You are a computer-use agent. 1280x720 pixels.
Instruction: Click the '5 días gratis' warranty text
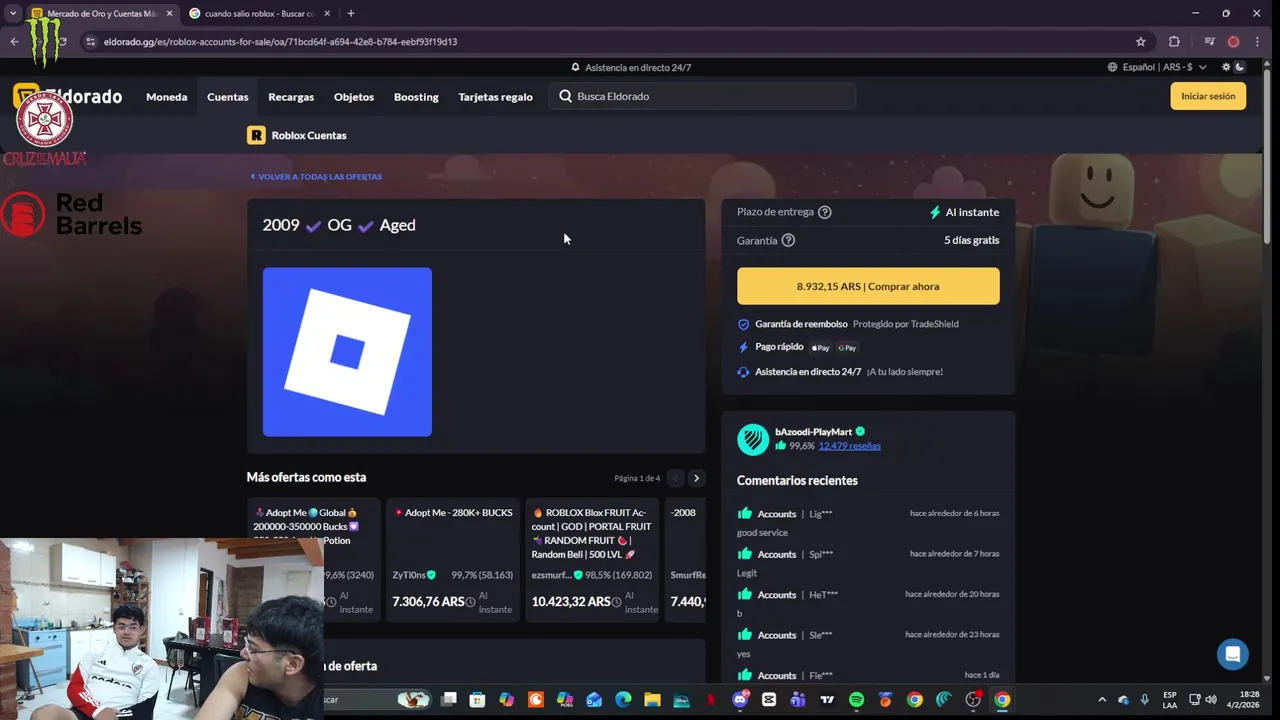point(971,240)
